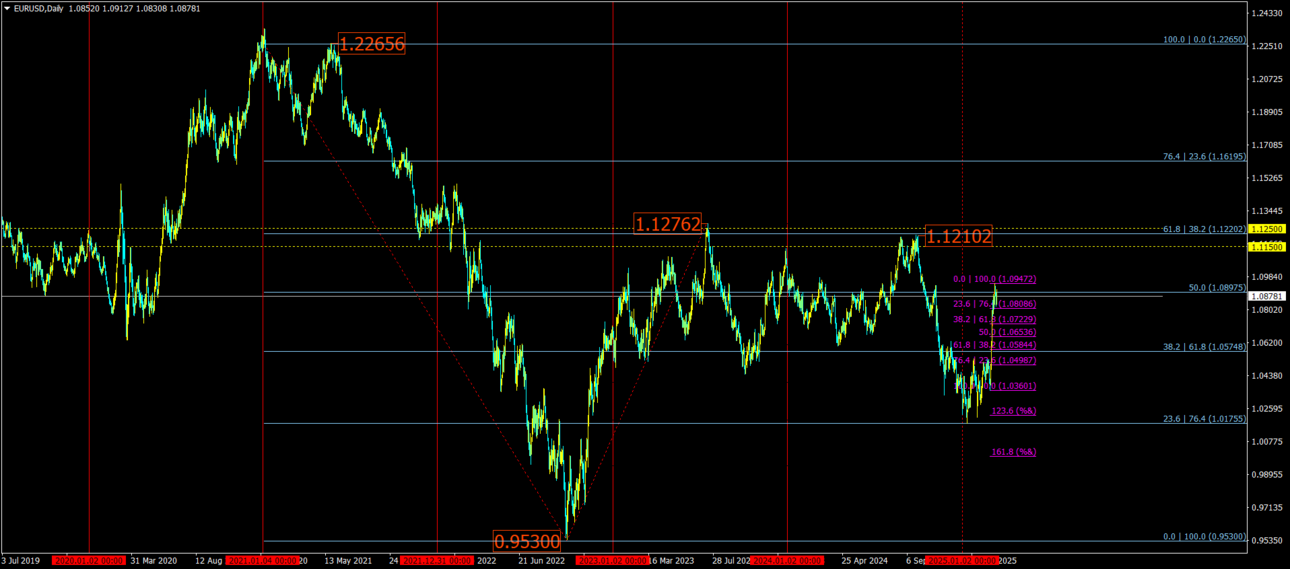Select Fibonacci level 38.2 | 61.8 (1.05748)

(1204, 347)
